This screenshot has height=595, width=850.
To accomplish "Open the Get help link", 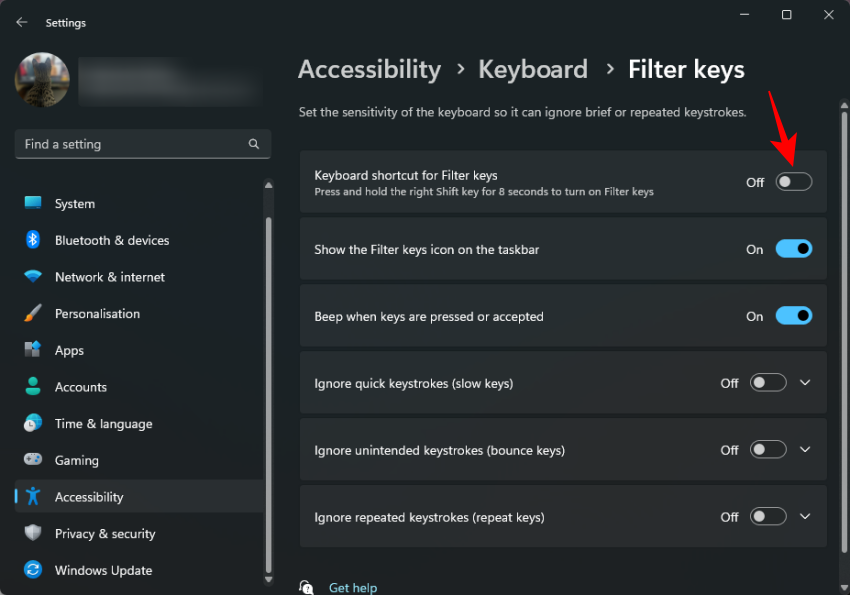I will pyautogui.click(x=353, y=587).
